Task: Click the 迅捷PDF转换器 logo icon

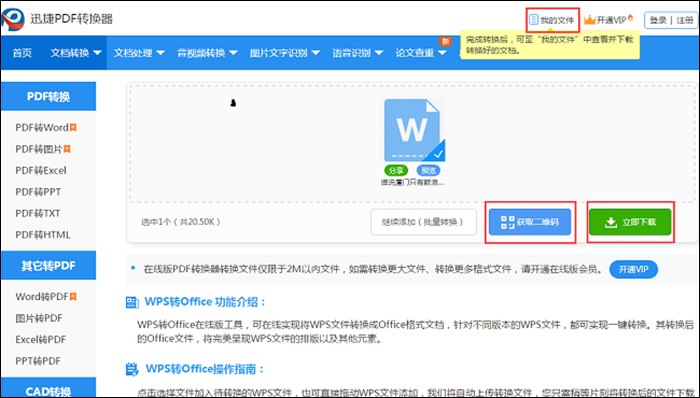Action: coord(13,19)
